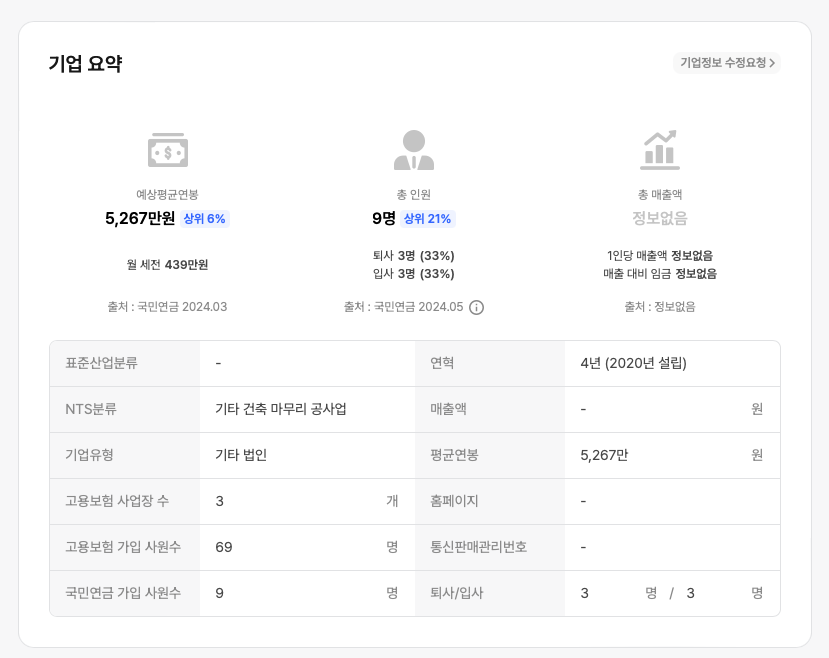This screenshot has height=658, width=829.
Task: Click the 출처 : 국민연금 2024.03 text
Action: [167, 307]
